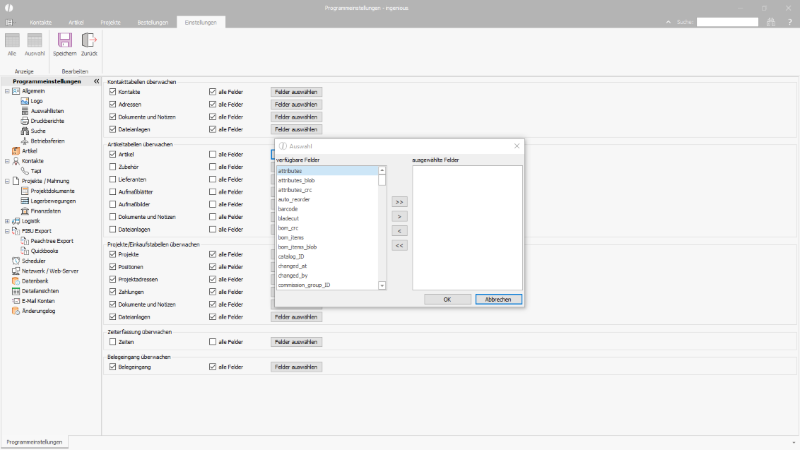Uncheck the Projekte monitoring checkbox

(113, 254)
